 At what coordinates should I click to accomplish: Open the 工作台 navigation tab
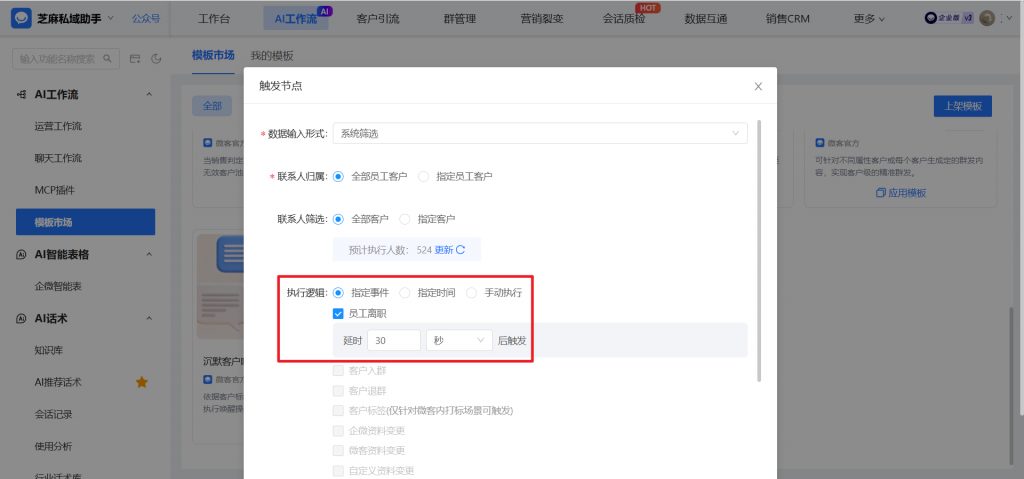pos(214,19)
